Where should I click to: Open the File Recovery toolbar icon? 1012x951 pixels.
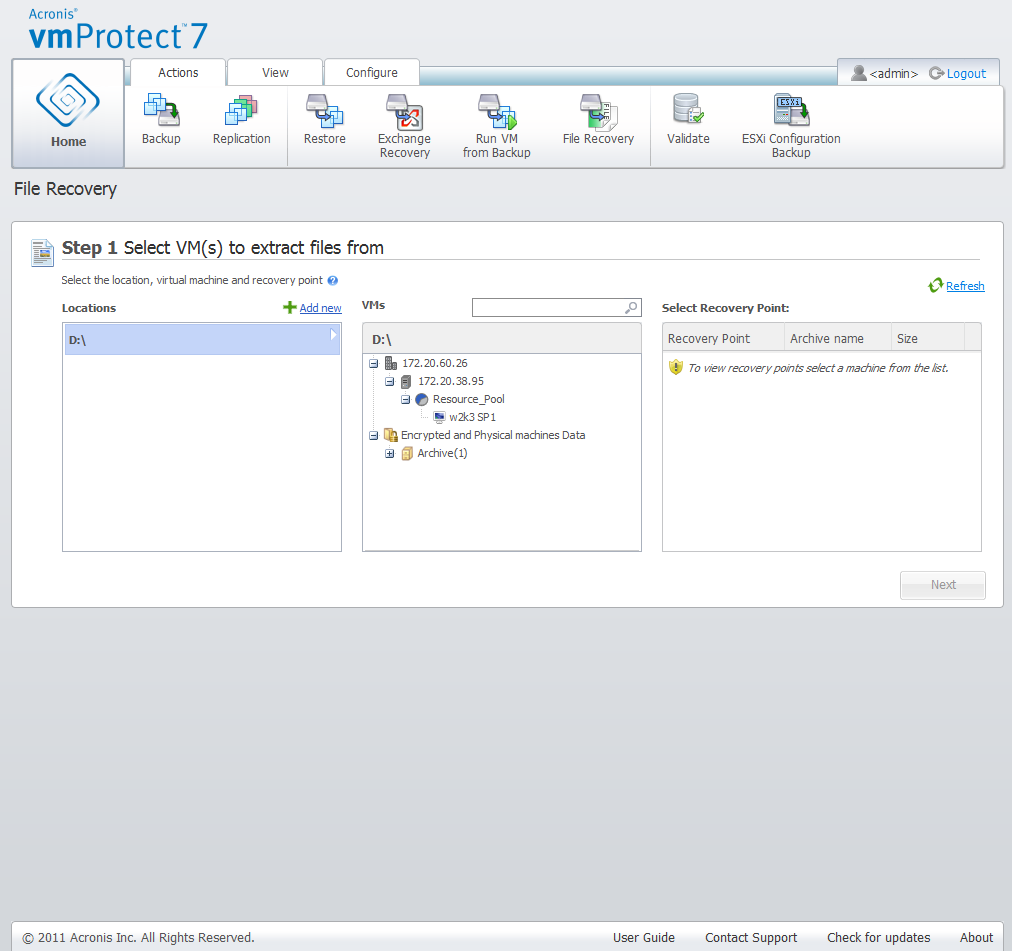tap(598, 111)
